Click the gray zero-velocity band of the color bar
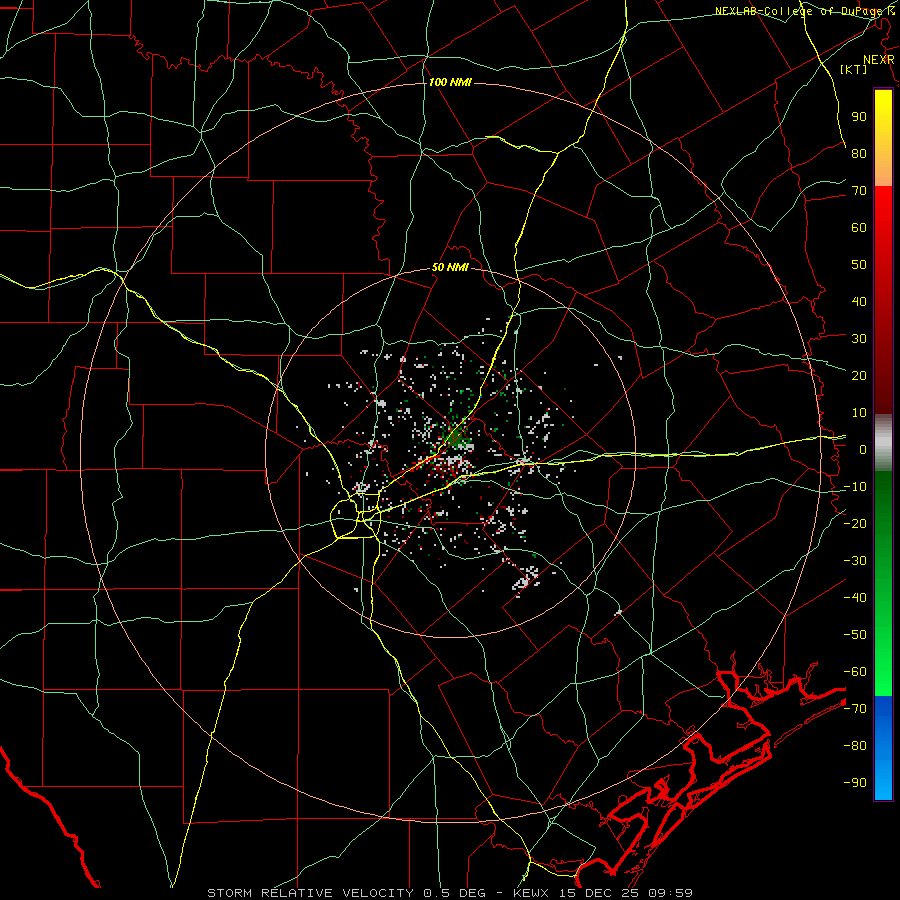This screenshot has width=900, height=900. click(883, 442)
